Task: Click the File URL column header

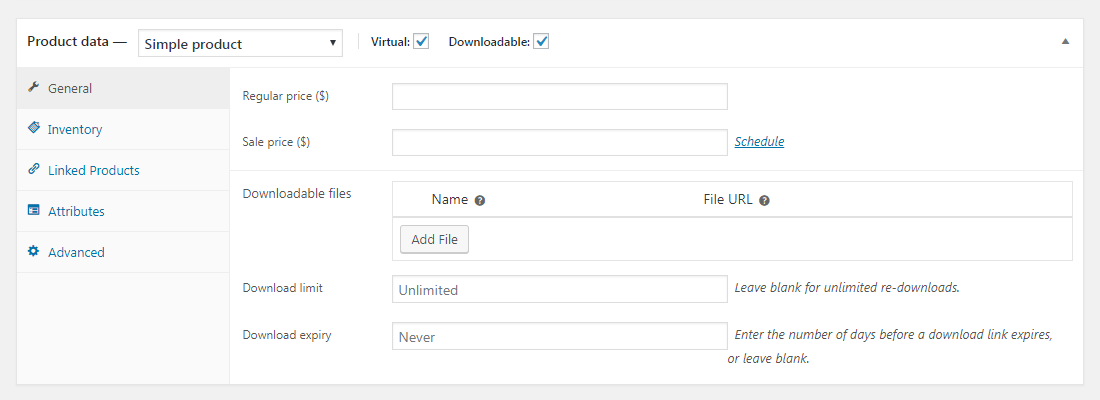Action: tap(727, 199)
